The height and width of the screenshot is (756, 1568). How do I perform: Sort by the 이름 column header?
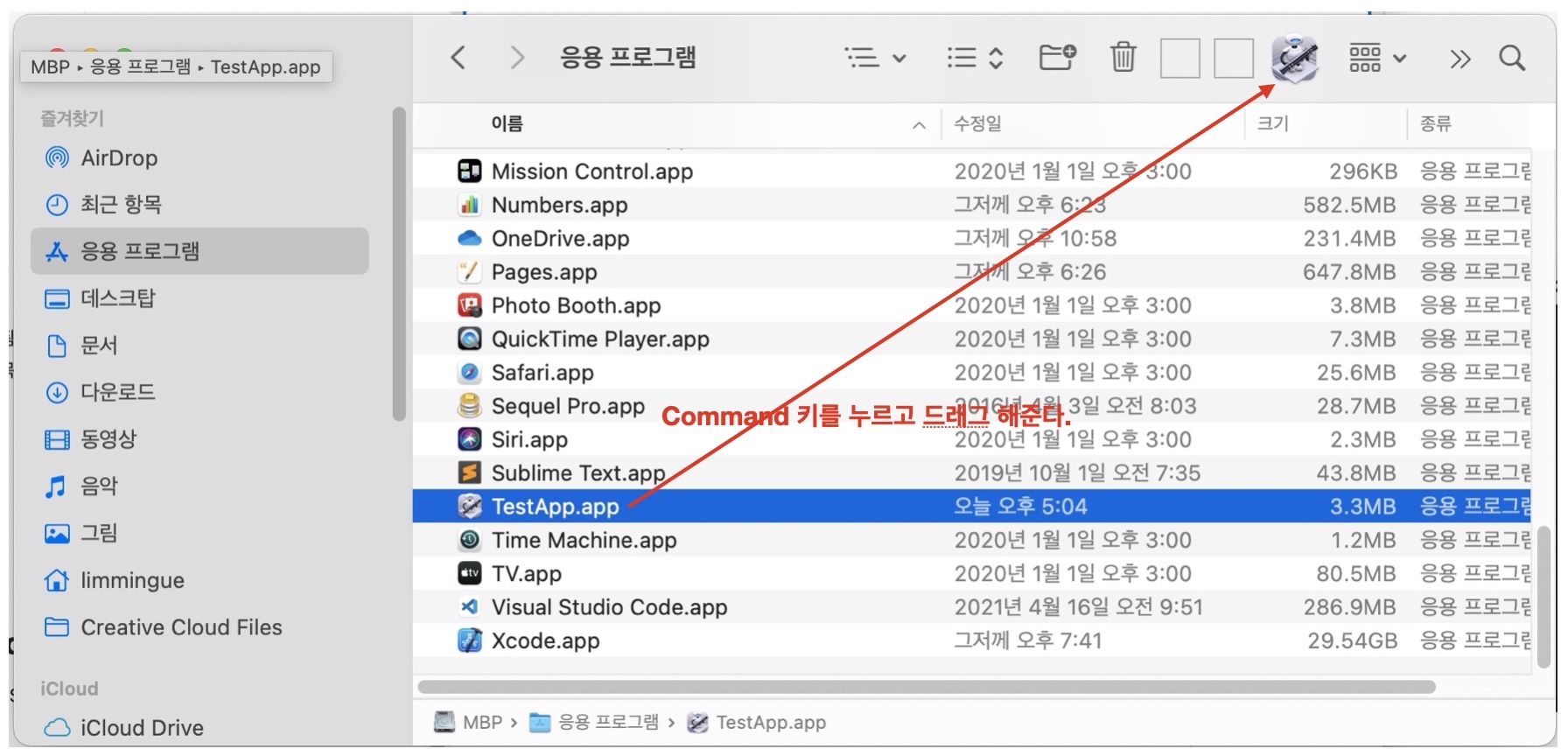click(x=507, y=124)
